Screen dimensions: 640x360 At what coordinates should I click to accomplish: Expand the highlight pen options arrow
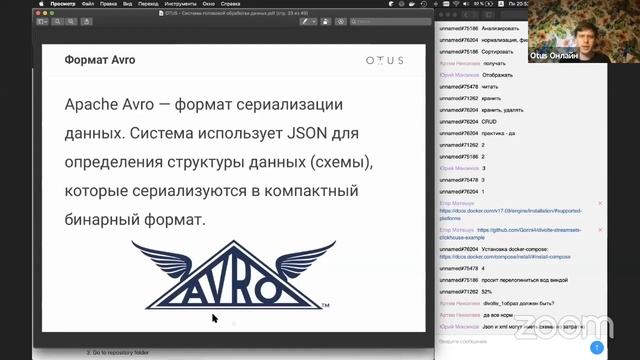pyautogui.click(x=314, y=22)
